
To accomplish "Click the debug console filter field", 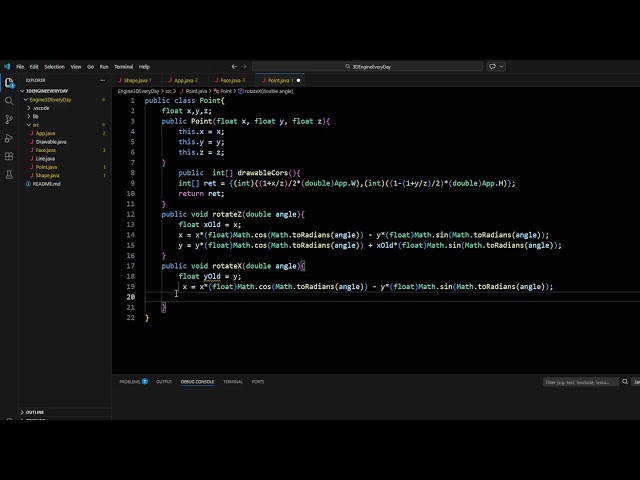I will pos(580,382).
